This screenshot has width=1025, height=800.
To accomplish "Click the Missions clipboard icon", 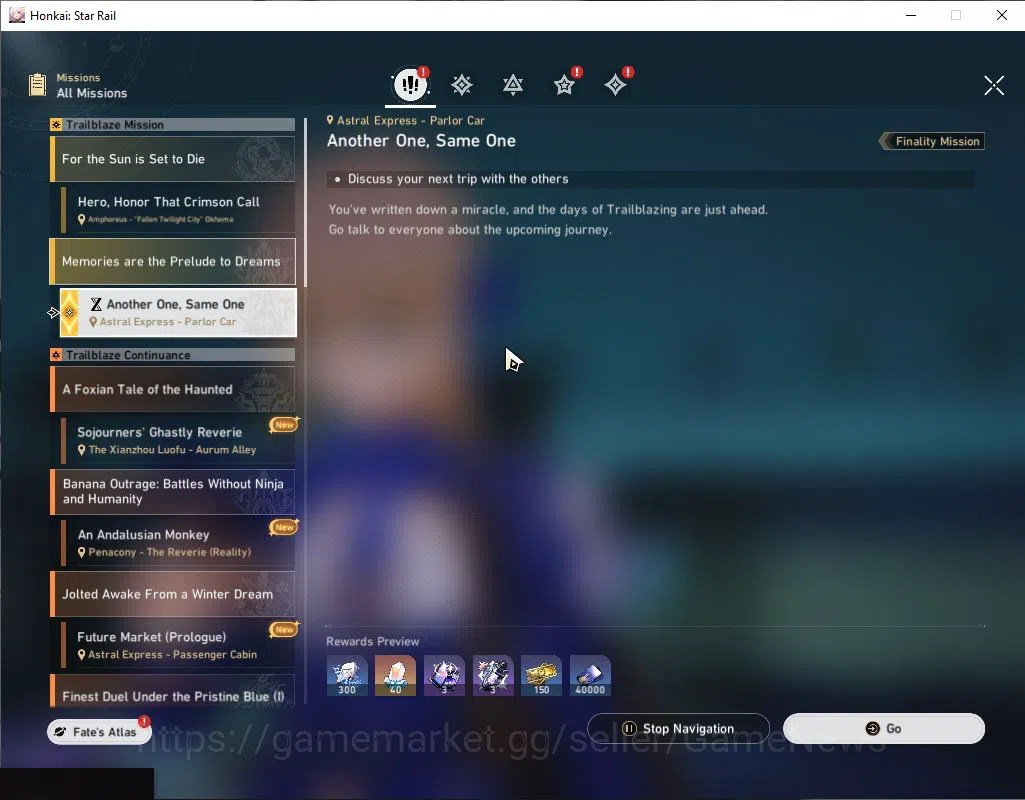I will (x=37, y=85).
